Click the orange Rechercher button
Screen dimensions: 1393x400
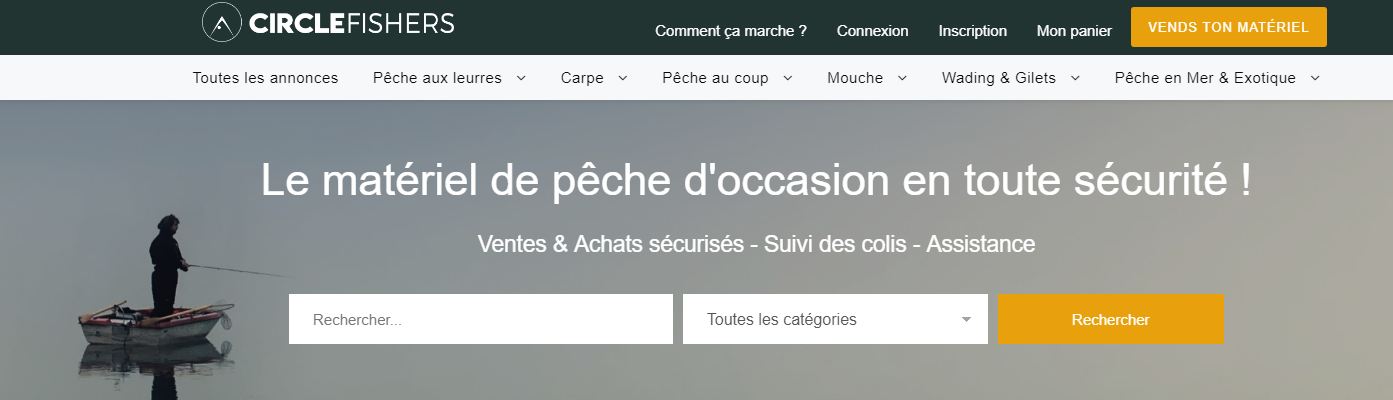tap(1110, 319)
